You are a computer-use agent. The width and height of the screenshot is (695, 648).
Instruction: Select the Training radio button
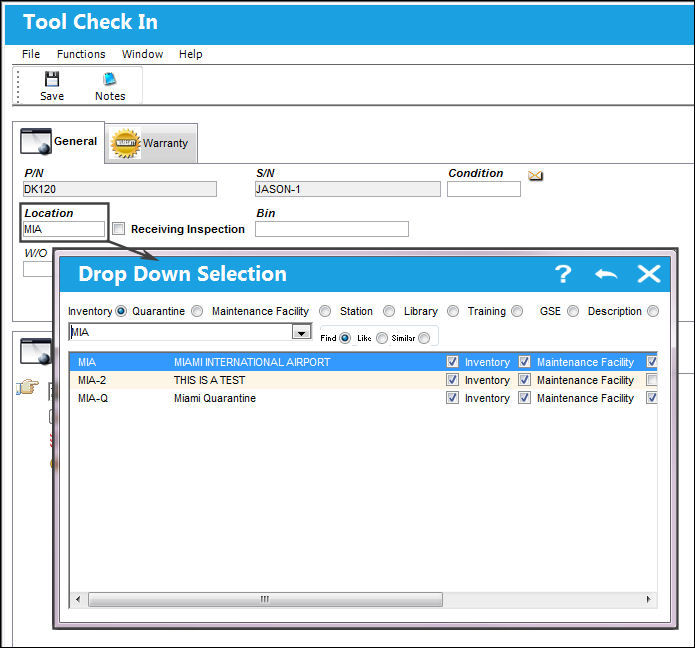pyautogui.click(x=517, y=311)
